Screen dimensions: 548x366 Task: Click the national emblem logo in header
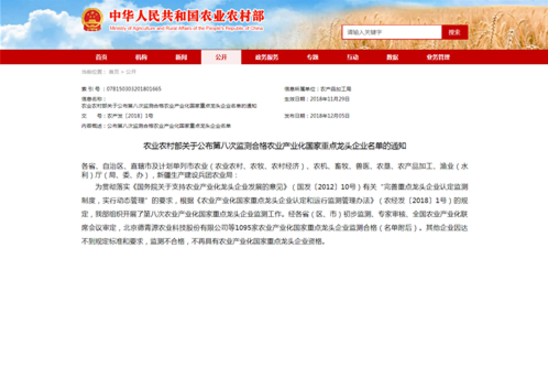[92, 20]
